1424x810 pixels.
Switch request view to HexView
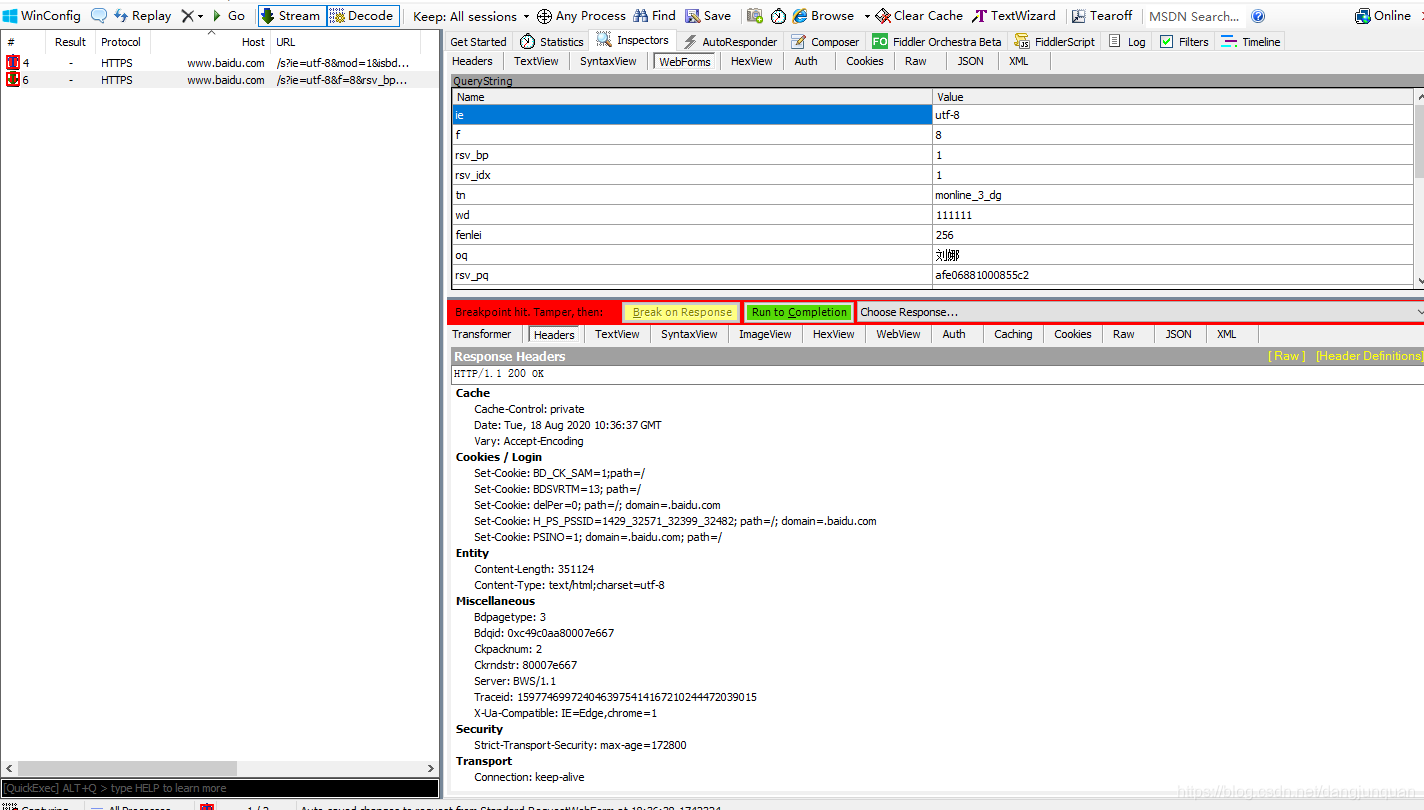[x=751, y=61]
